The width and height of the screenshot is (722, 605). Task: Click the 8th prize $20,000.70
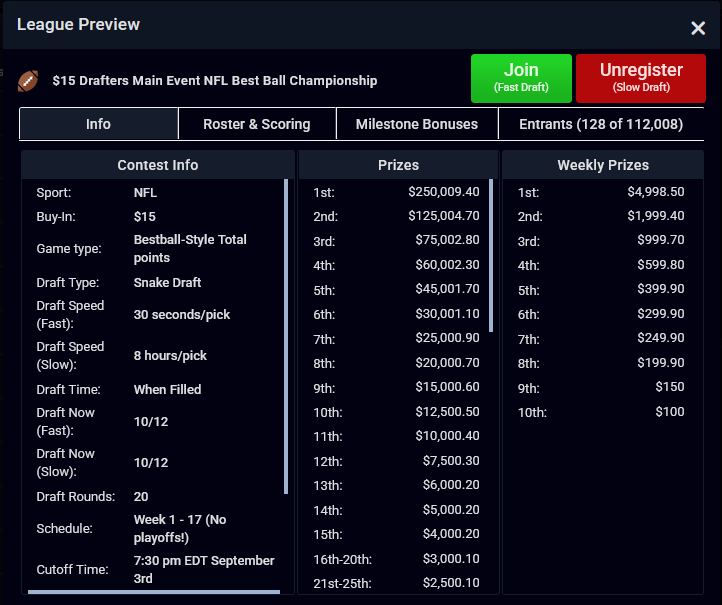click(x=447, y=363)
